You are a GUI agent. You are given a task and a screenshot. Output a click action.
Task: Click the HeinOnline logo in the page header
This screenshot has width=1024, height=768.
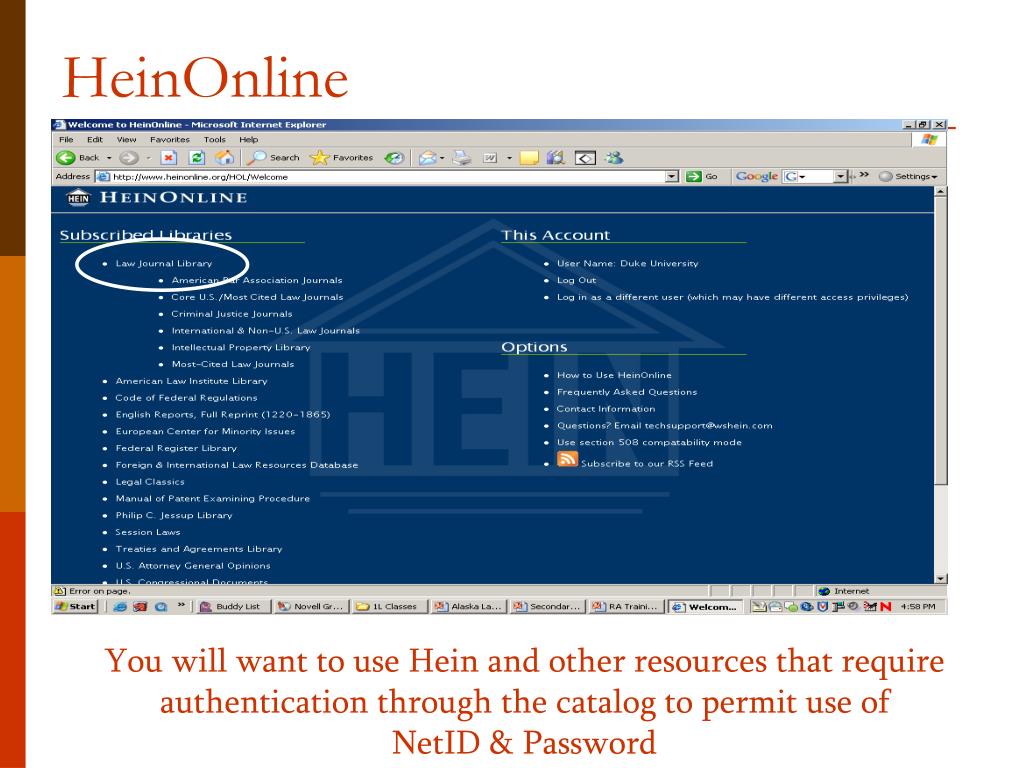click(157, 197)
